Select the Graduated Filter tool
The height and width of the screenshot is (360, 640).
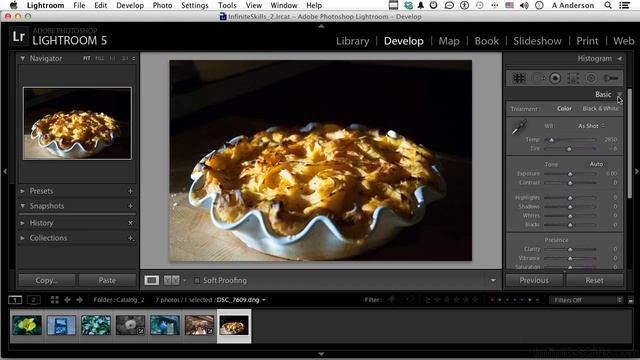tap(573, 78)
